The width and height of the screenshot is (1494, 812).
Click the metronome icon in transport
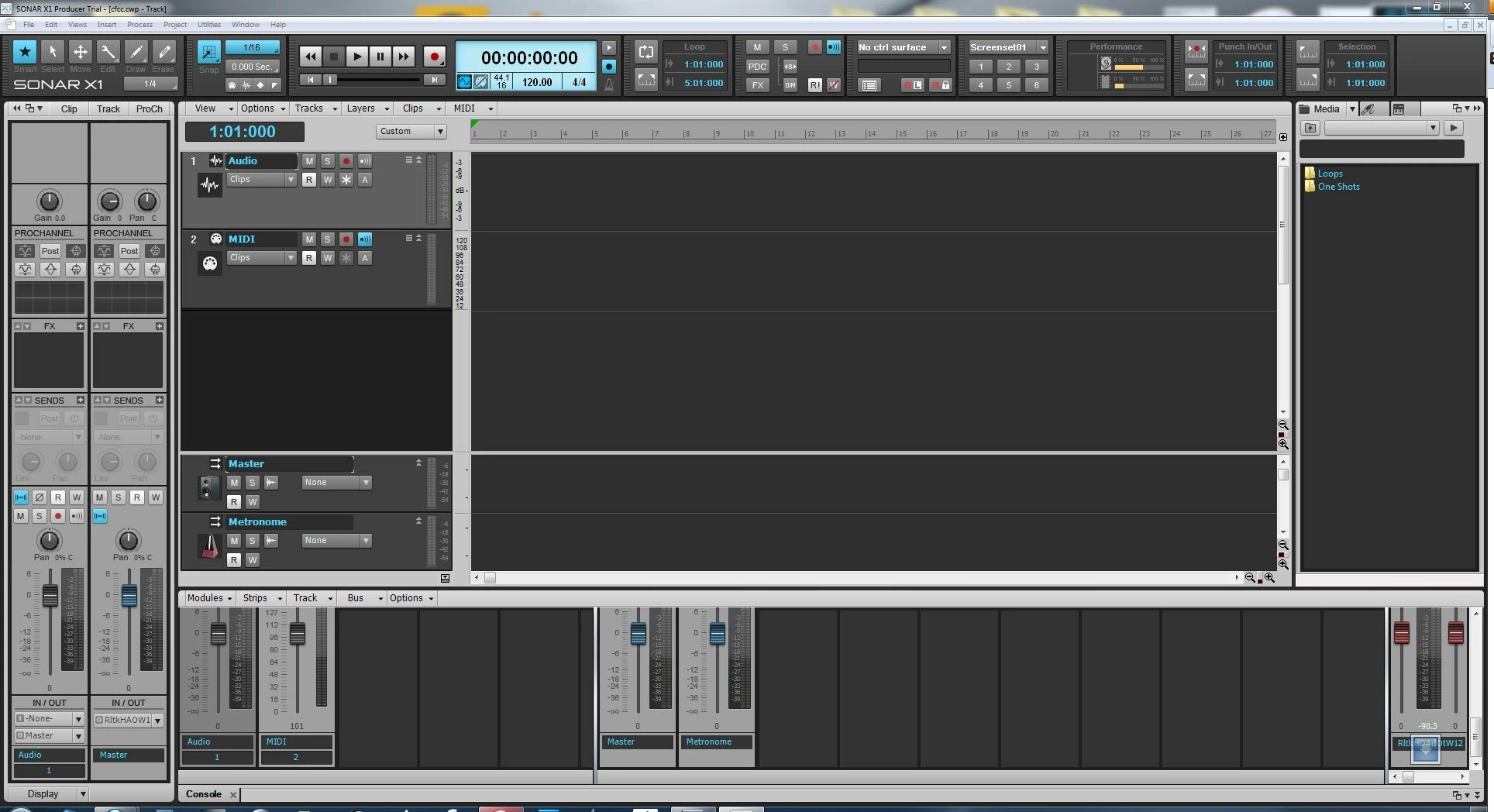click(x=609, y=84)
